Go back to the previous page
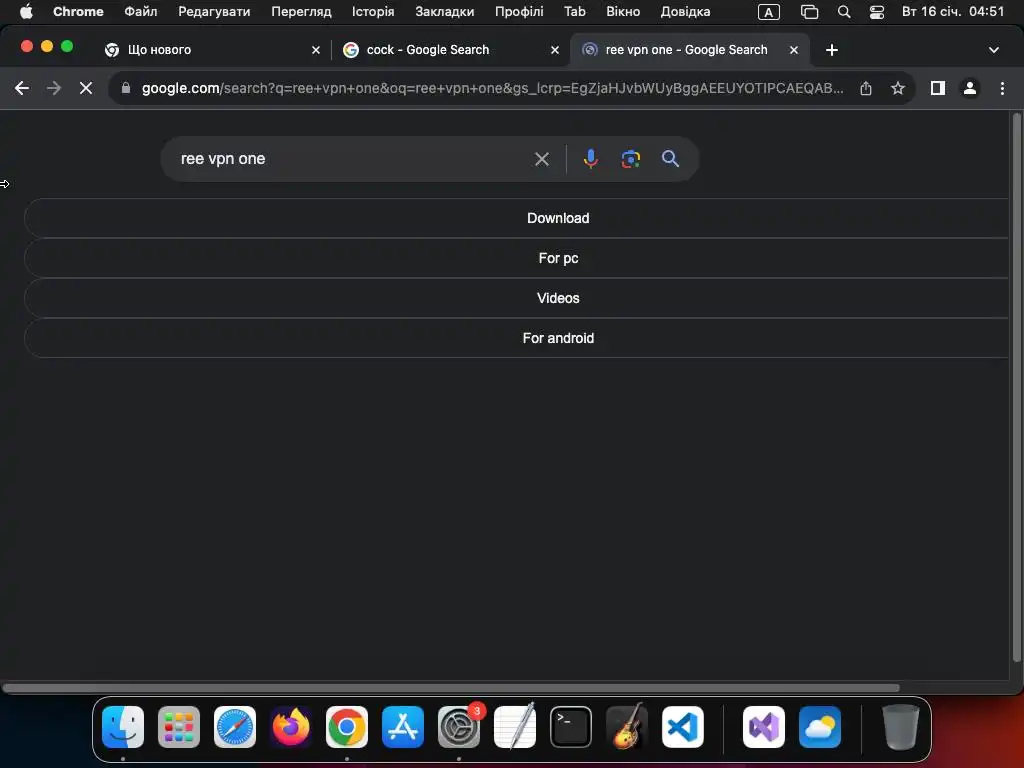The width and height of the screenshot is (1024, 768). [22, 88]
